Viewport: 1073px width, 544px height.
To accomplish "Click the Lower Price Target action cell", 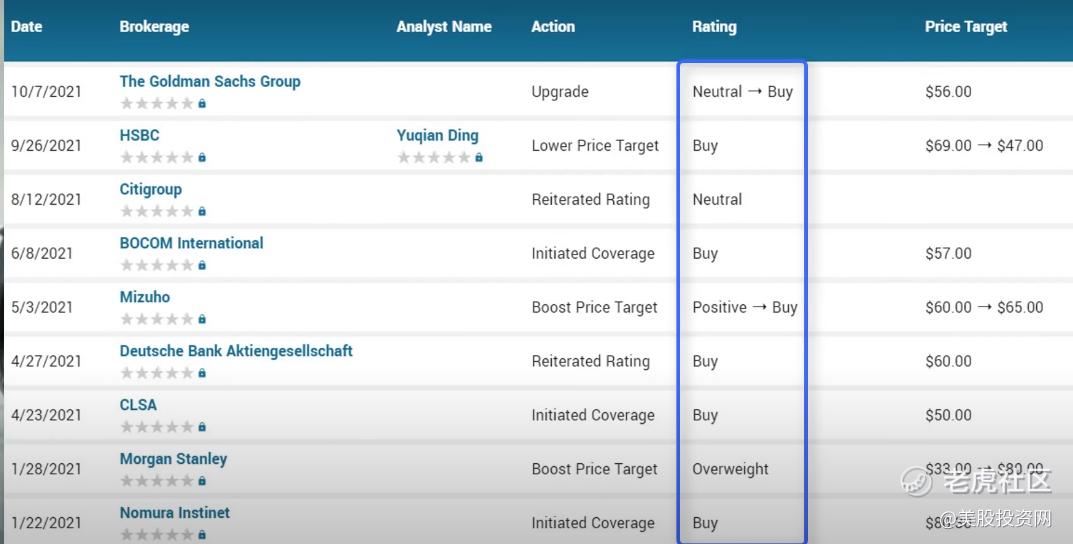I will coord(595,146).
